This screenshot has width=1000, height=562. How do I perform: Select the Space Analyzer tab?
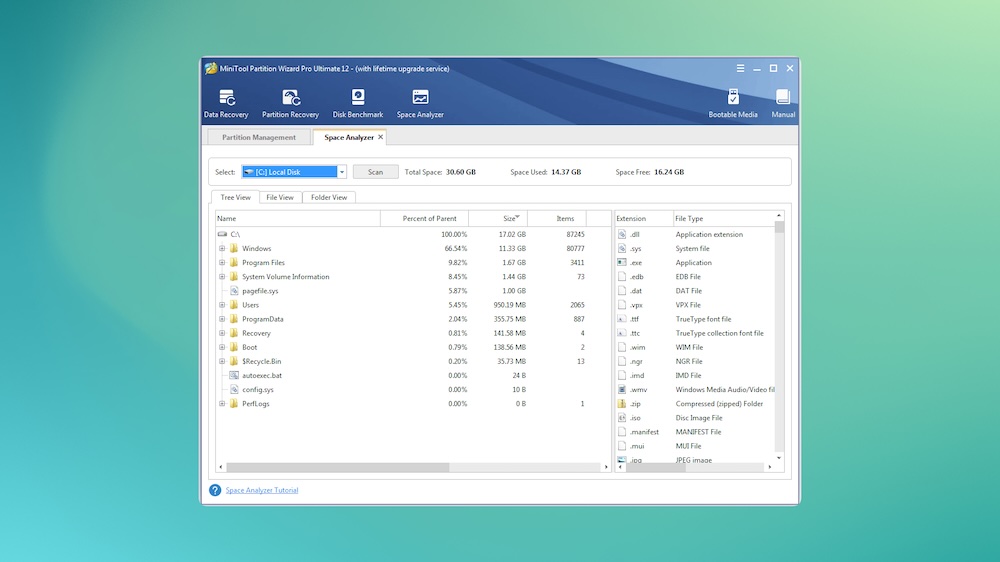point(349,137)
